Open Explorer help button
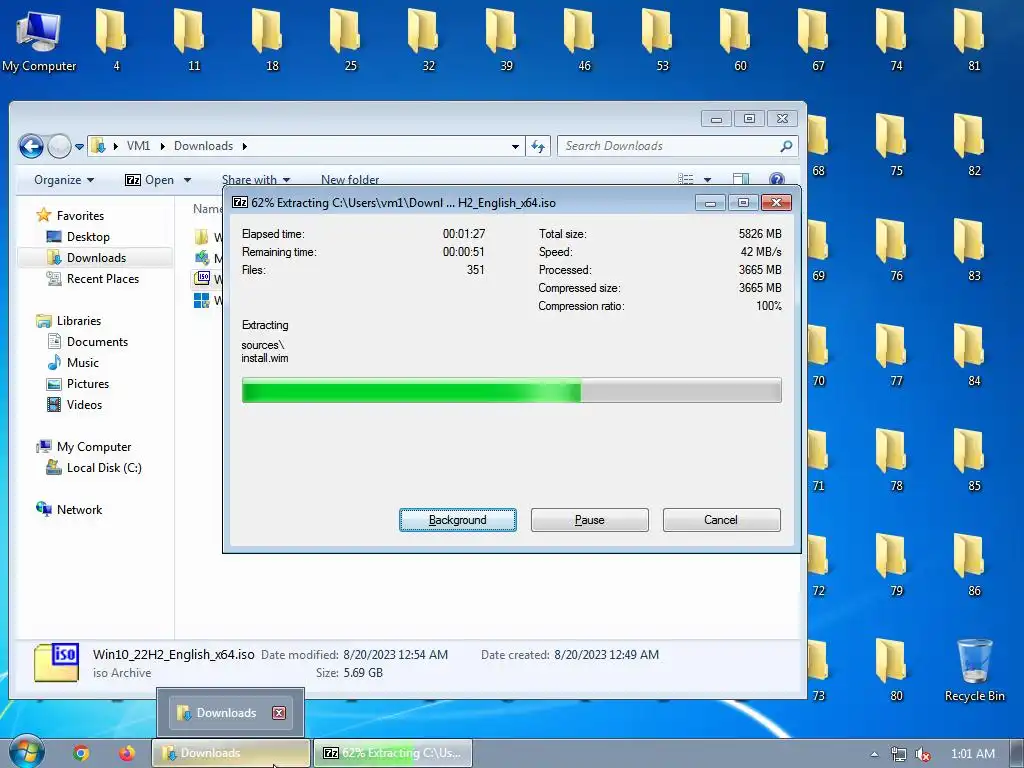Viewport: 1024px width, 768px height. pos(776,180)
